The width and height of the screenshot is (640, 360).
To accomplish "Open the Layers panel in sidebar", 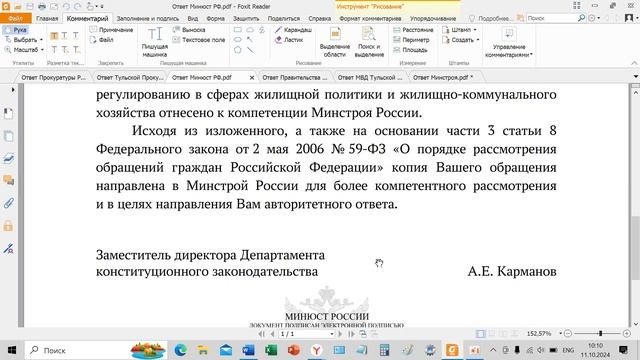I will coord(9,158).
